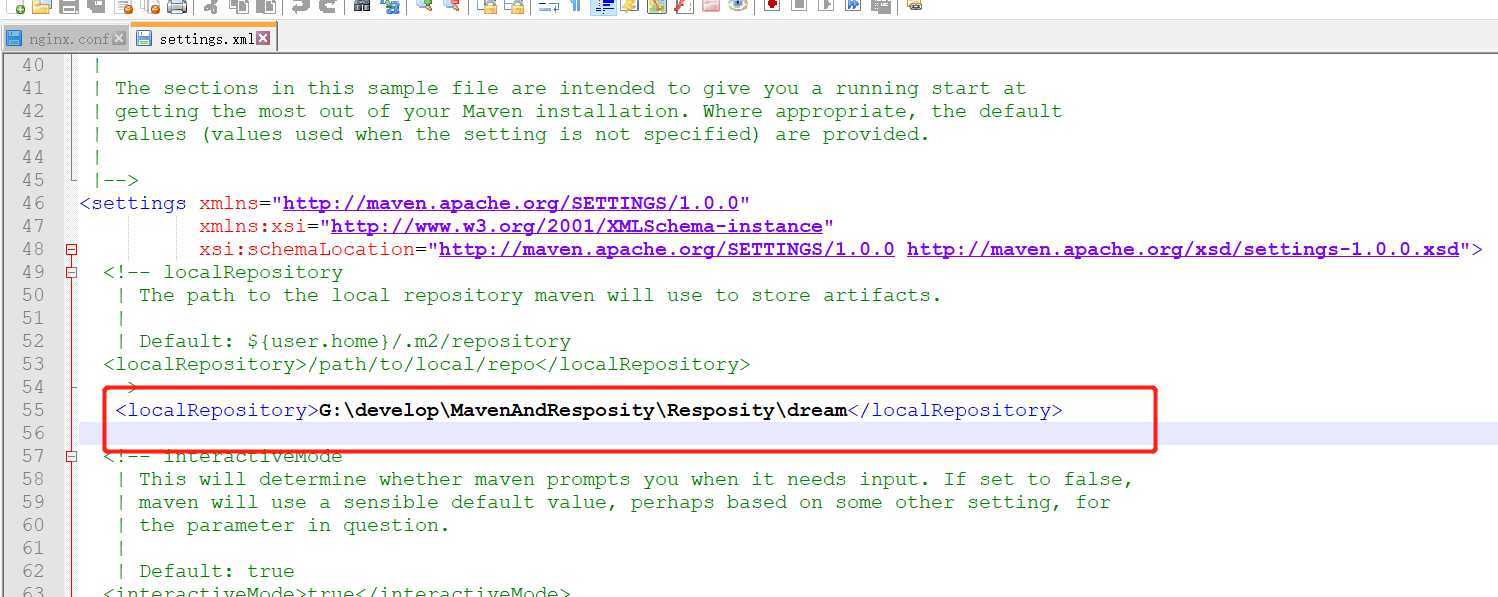The height and width of the screenshot is (597, 1498).
Task: Collapse the fold marker on line 48
Action: pyautogui.click(x=71, y=249)
